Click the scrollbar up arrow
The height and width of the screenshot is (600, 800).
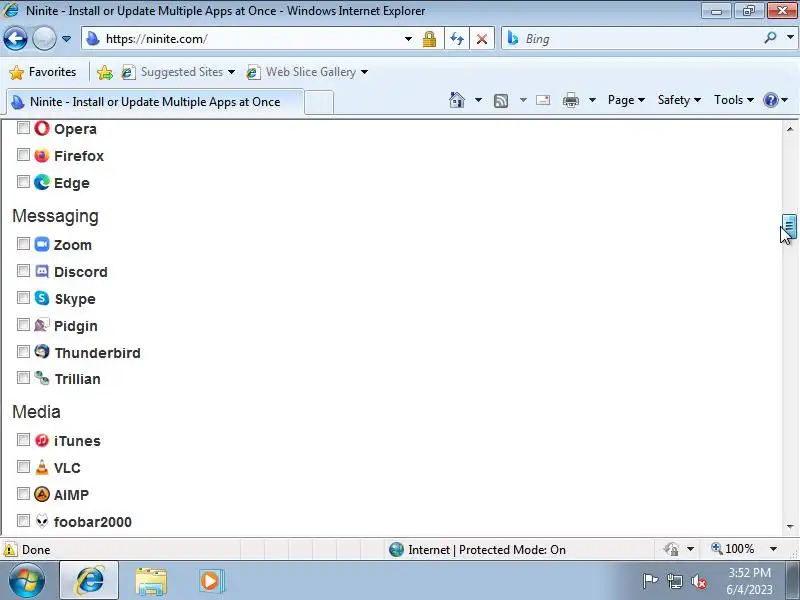point(790,129)
